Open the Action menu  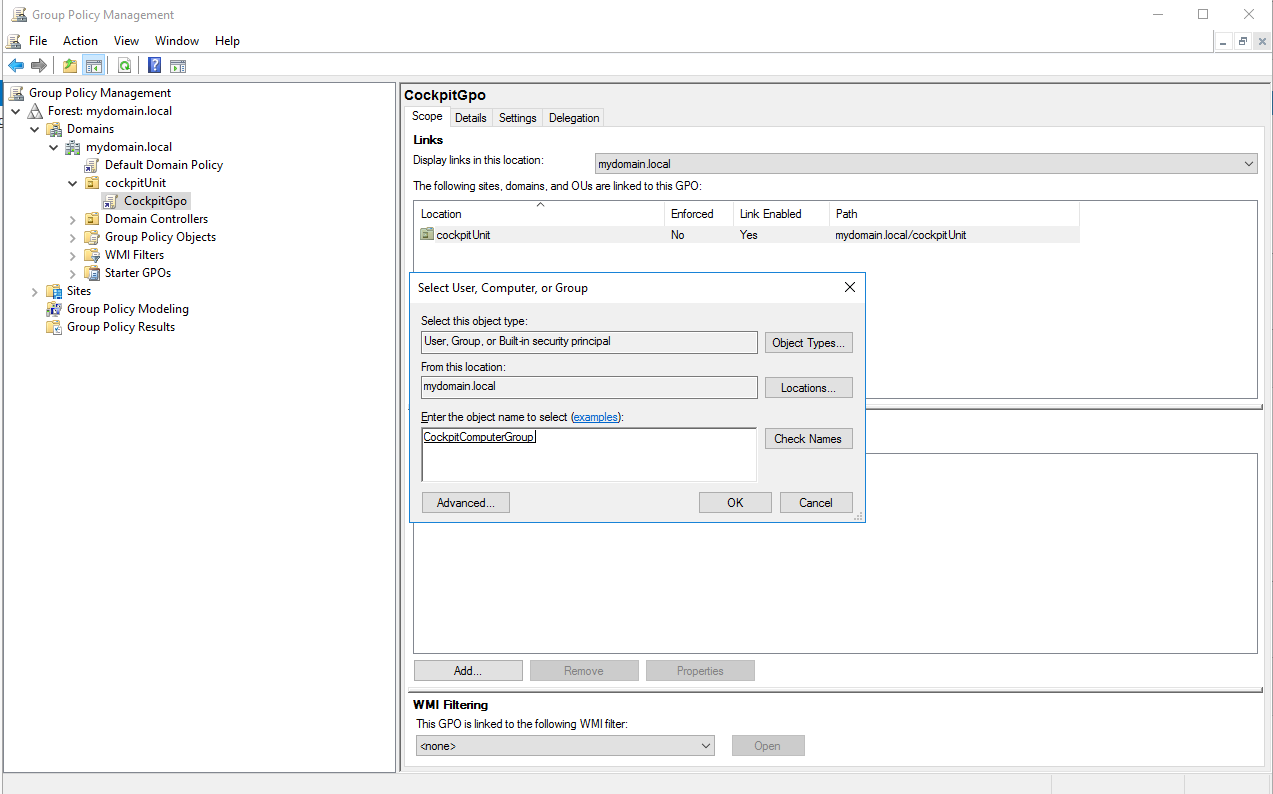80,41
